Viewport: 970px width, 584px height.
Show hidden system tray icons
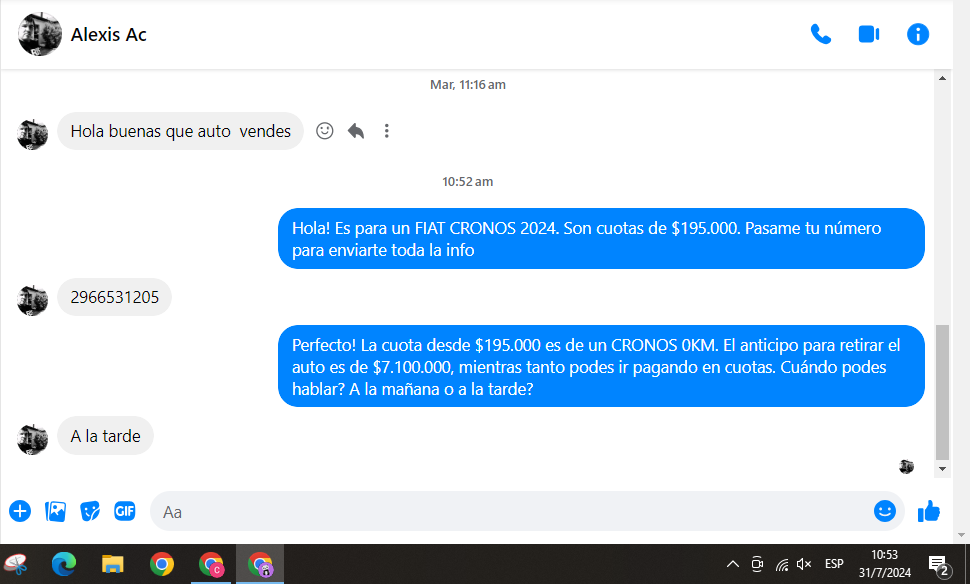point(732,564)
